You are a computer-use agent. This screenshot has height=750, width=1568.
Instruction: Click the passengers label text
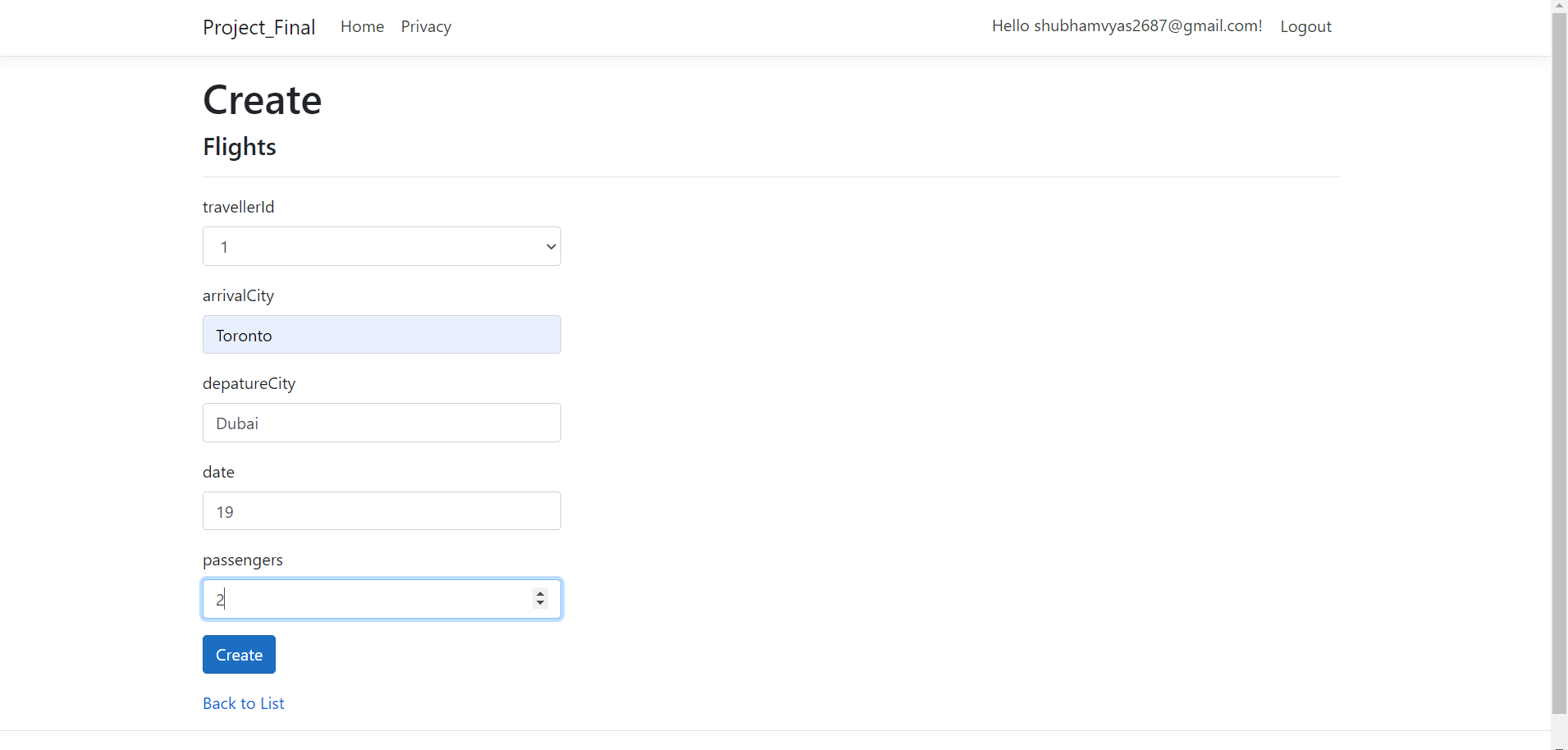tap(242, 560)
